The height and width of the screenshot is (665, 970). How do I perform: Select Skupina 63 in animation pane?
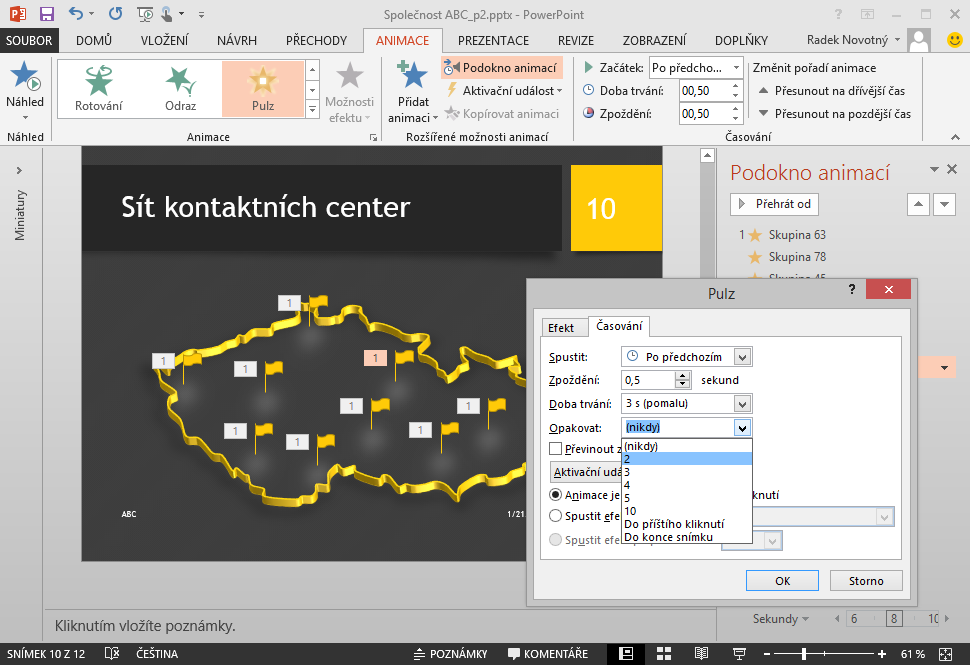pyautogui.click(x=797, y=235)
